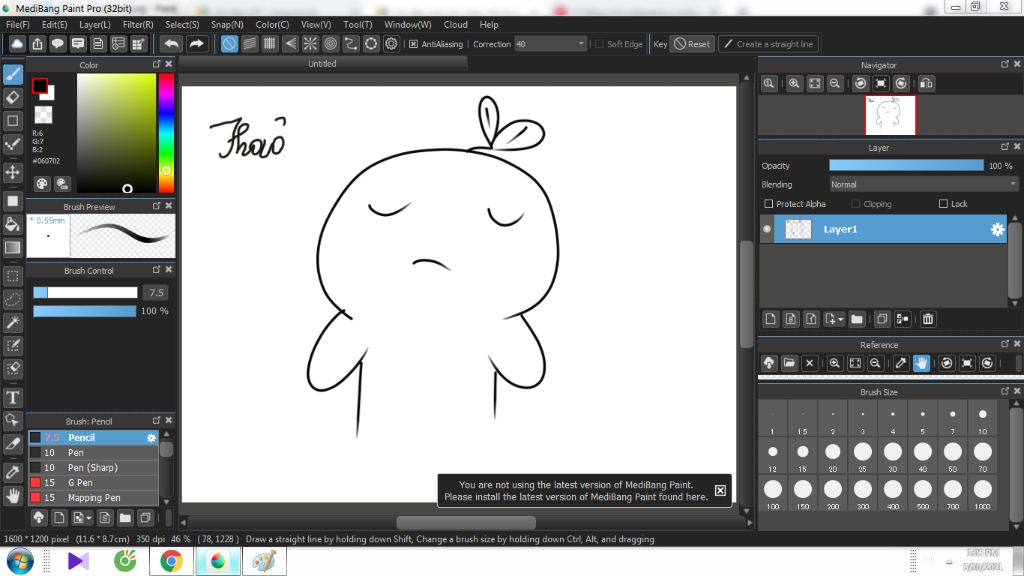This screenshot has width=1024, height=576.
Task: Select the Gradient tool
Action: [12, 248]
